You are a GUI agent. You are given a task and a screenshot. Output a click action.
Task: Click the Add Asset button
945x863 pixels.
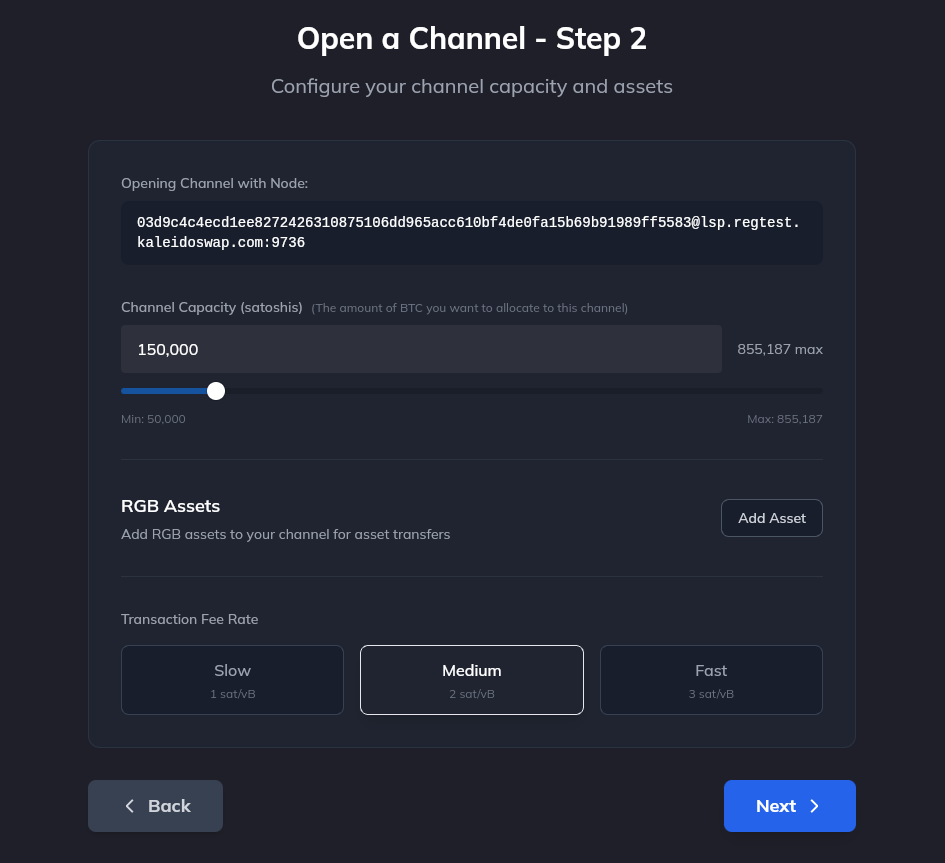[x=771, y=518]
